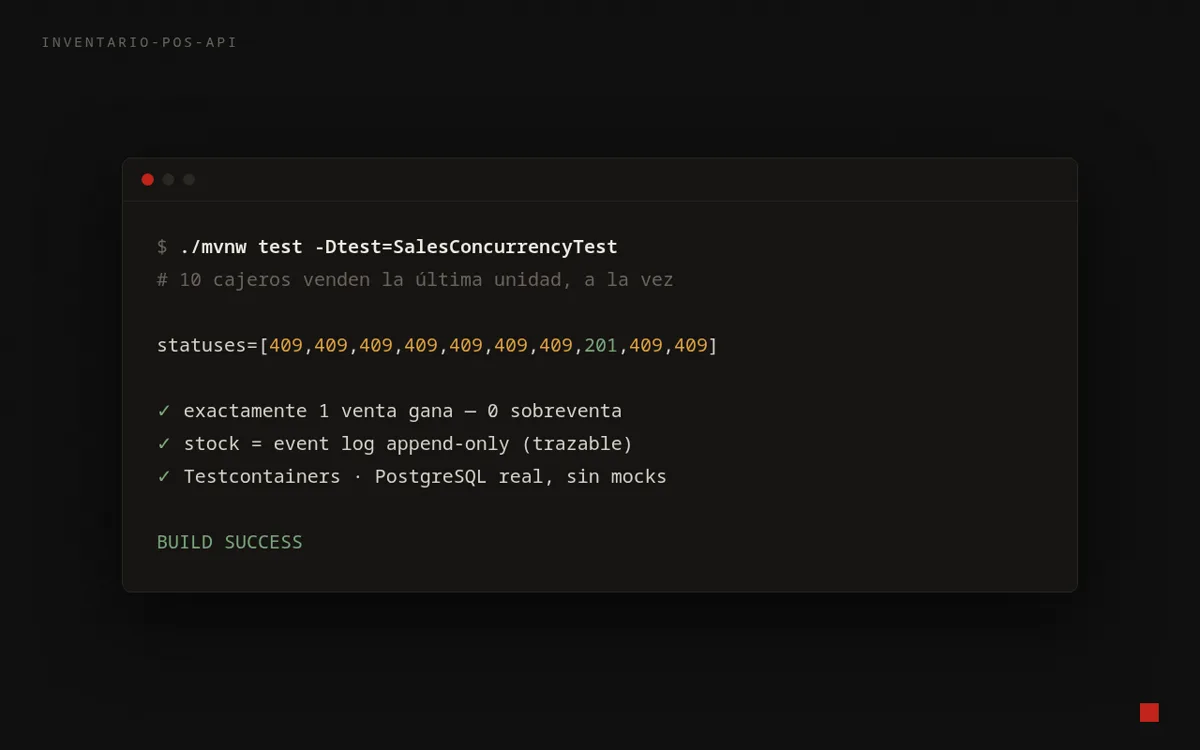Click the comment about 10 cajeros
Viewport: 1200px width, 750px height.
pyautogui.click(x=415, y=280)
